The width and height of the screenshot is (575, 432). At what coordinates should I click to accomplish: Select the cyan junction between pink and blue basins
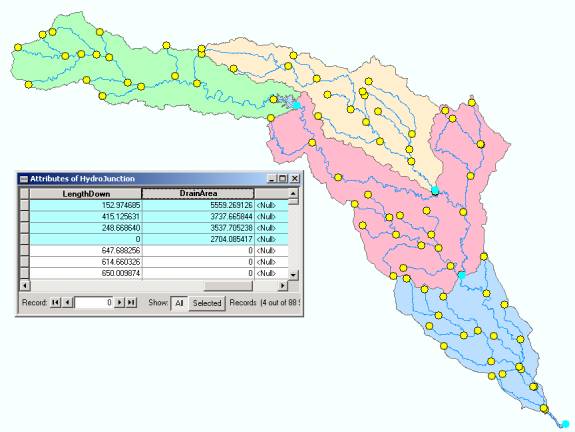[462, 275]
